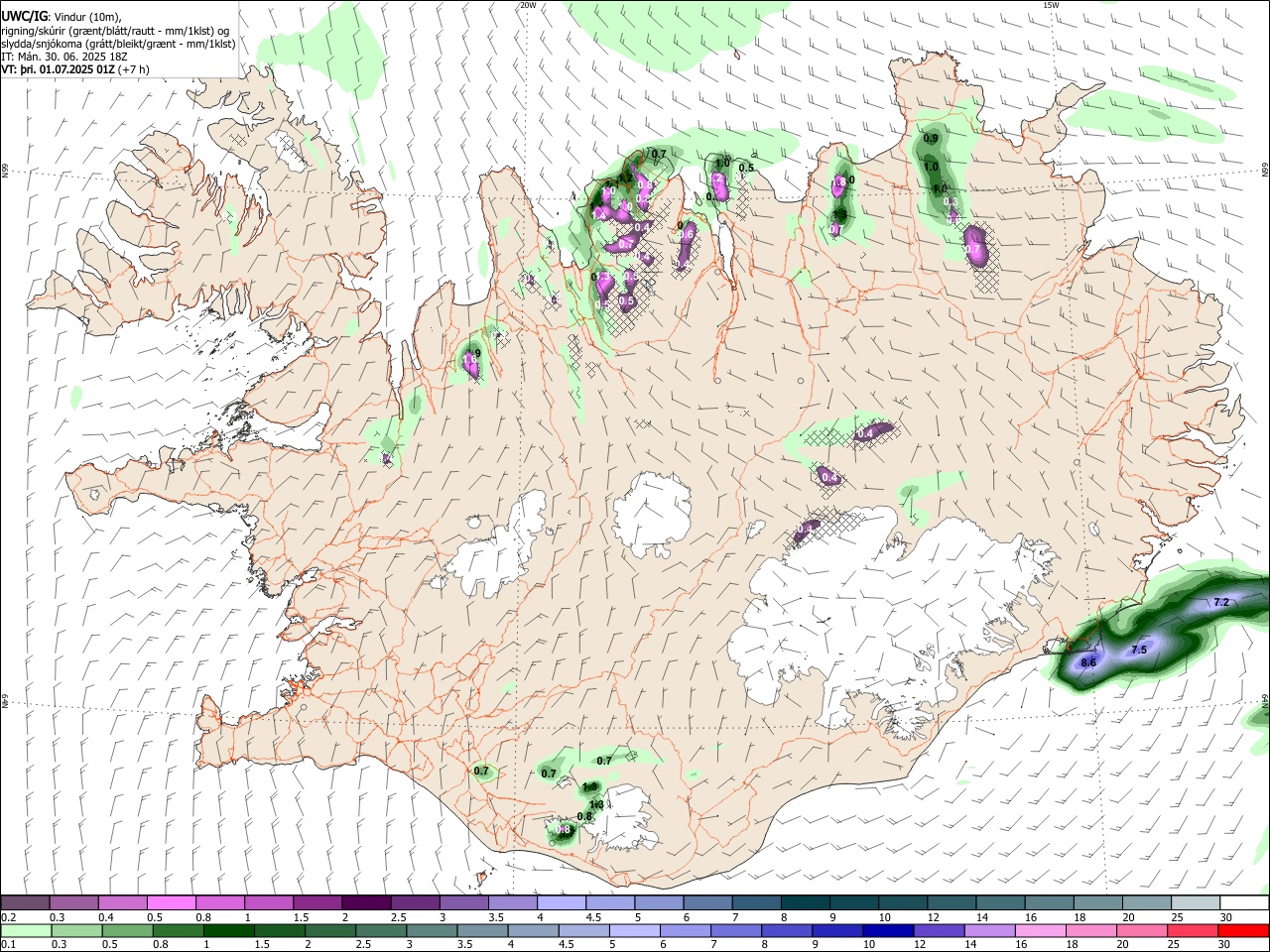The height and width of the screenshot is (952, 1270).
Task: Click the '8.6' precipitation value offshore southeast
Action: 1088,662
